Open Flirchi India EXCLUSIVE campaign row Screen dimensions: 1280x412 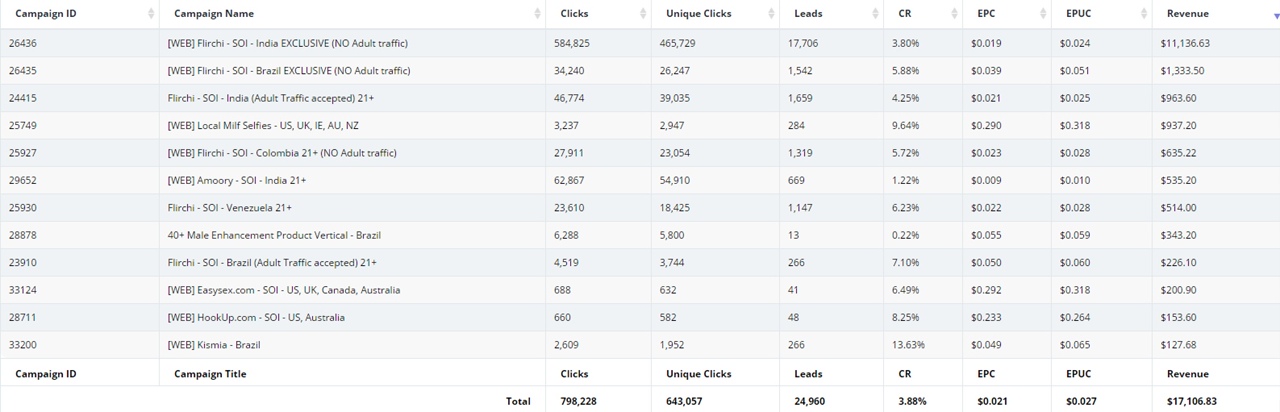[x=640, y=43]
